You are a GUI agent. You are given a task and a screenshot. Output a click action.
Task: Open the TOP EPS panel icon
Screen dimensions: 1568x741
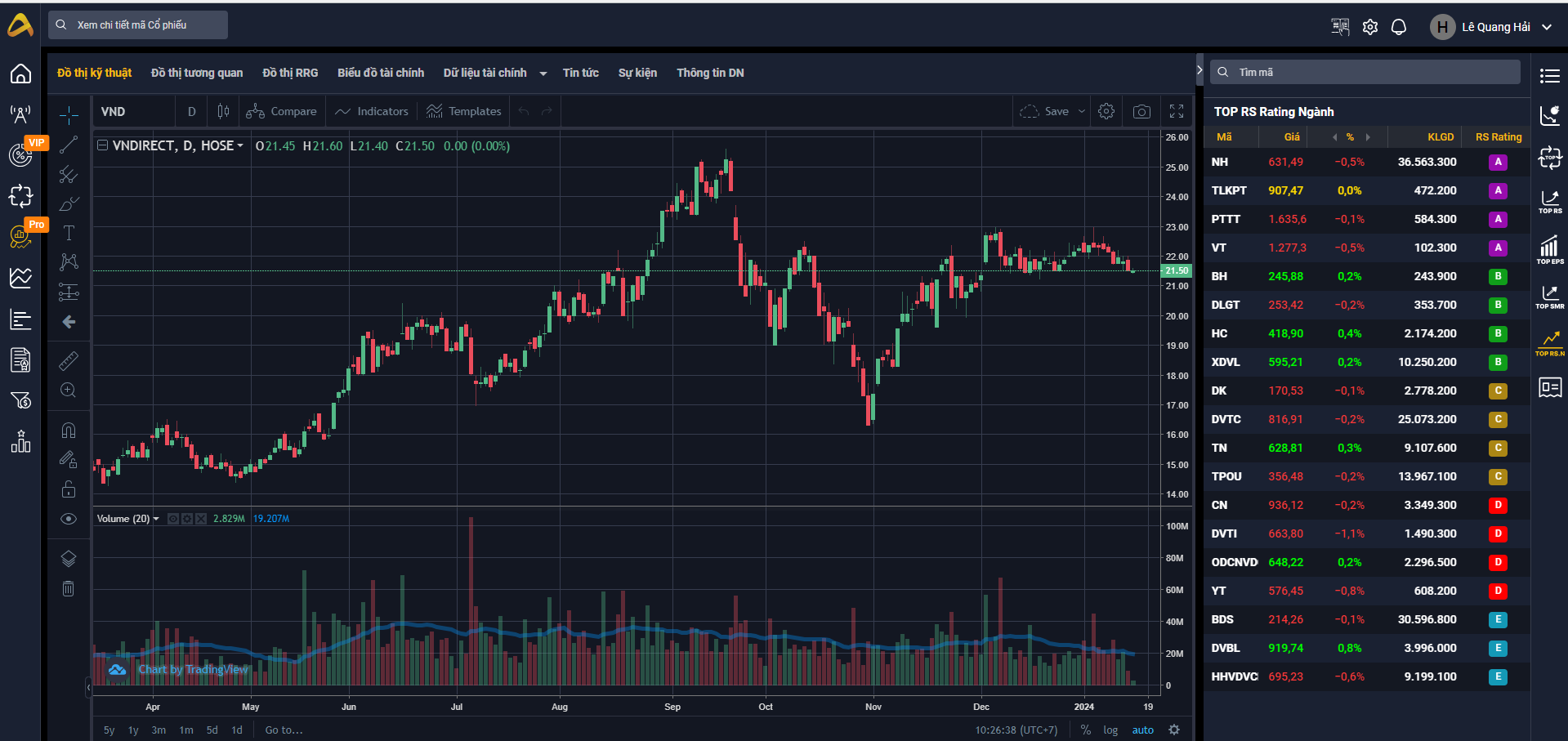(1550, 250)
